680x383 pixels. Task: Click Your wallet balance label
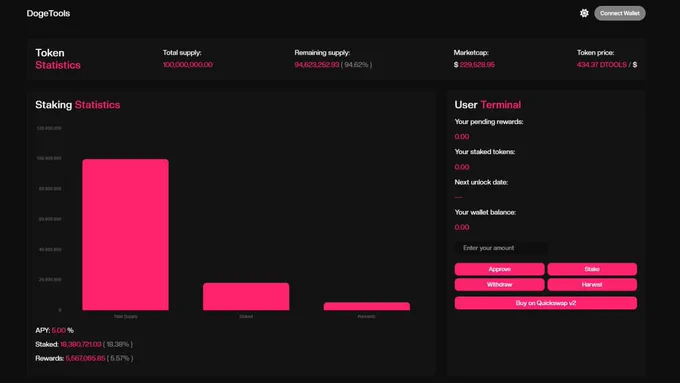click(x=485, y=212)
